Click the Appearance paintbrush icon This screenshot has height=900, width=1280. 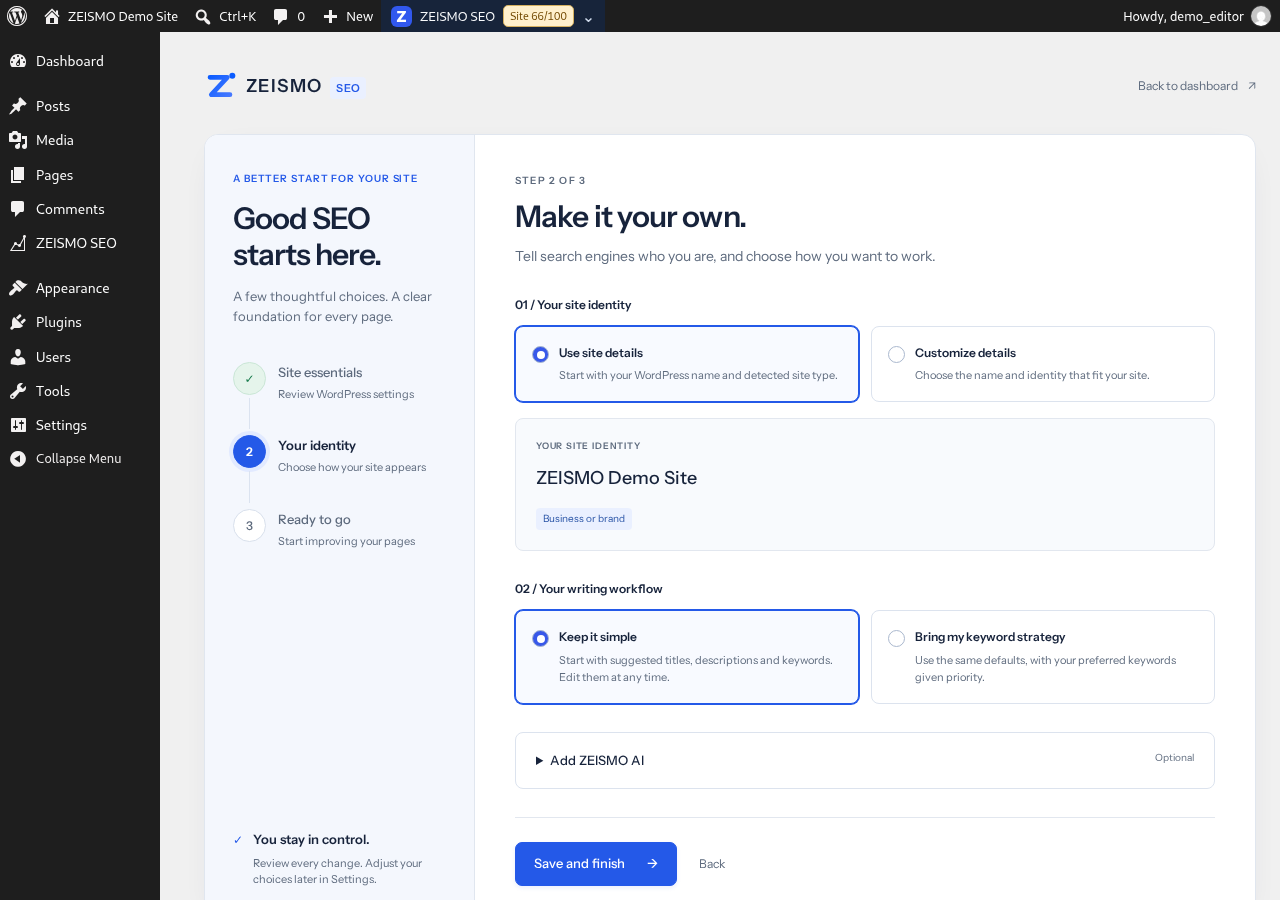[18, 288]
